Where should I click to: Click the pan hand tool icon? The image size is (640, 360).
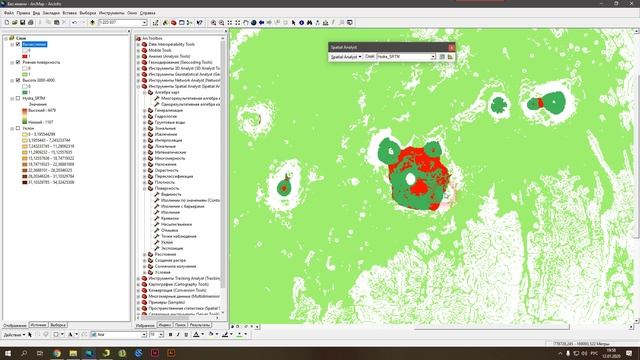(x=245, y=22)
